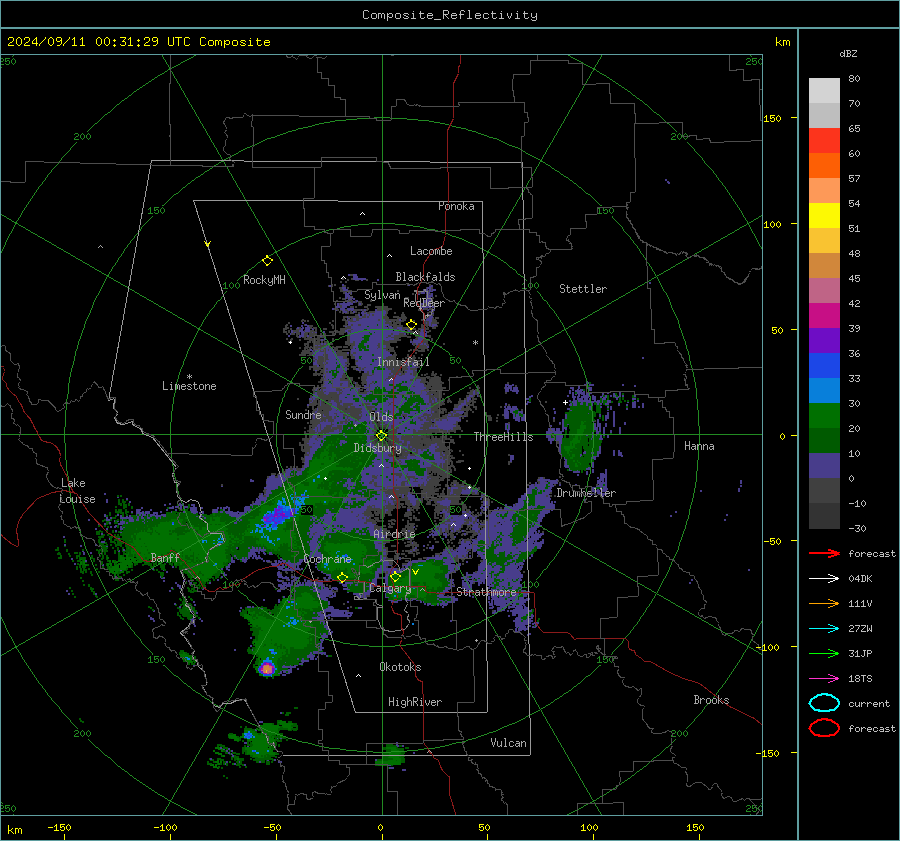Click the yellow V marker northwest of RockyMH

pos(208,244)
